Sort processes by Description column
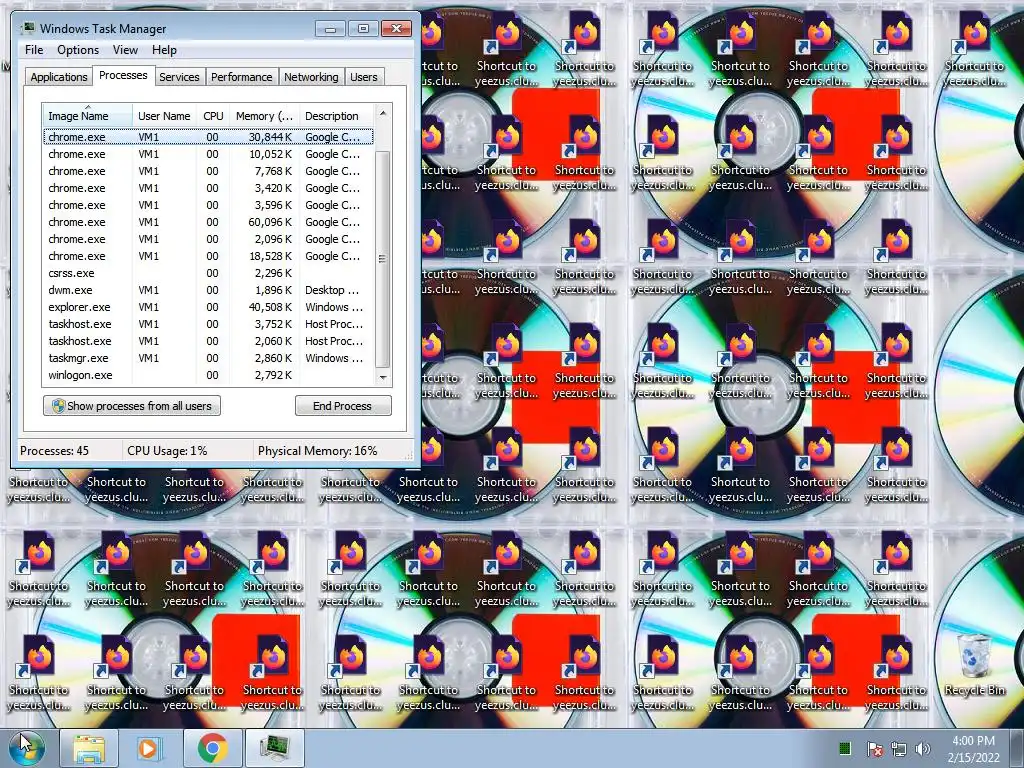Image resolution: width=1024 pixels, height=768 pixels. pos(336,116)
